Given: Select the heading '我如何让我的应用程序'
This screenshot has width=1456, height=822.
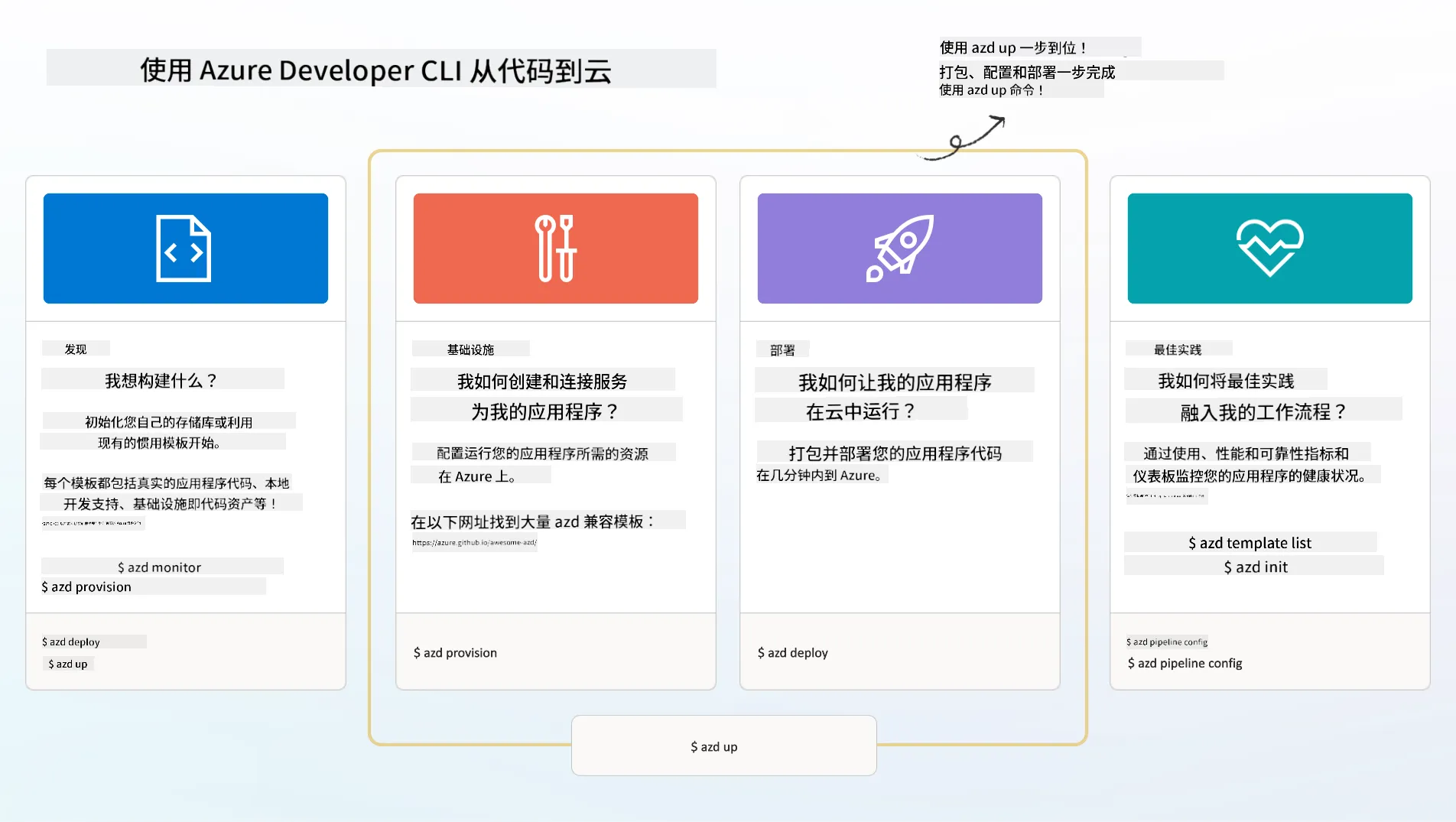Looking at the screenshot, I should pos(895,382).
